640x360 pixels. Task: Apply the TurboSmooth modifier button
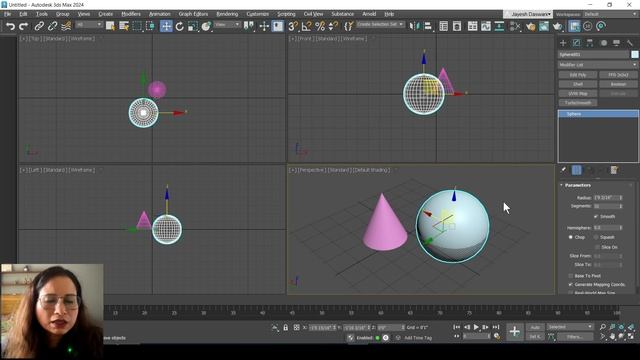click(578, 103)
